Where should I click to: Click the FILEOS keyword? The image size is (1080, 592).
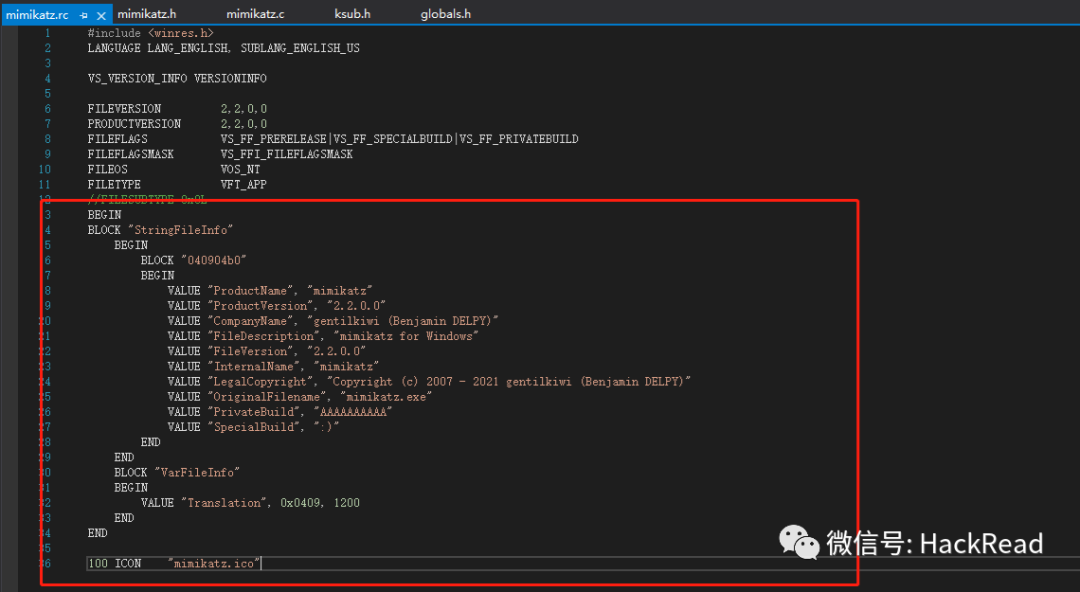[107, 170]
